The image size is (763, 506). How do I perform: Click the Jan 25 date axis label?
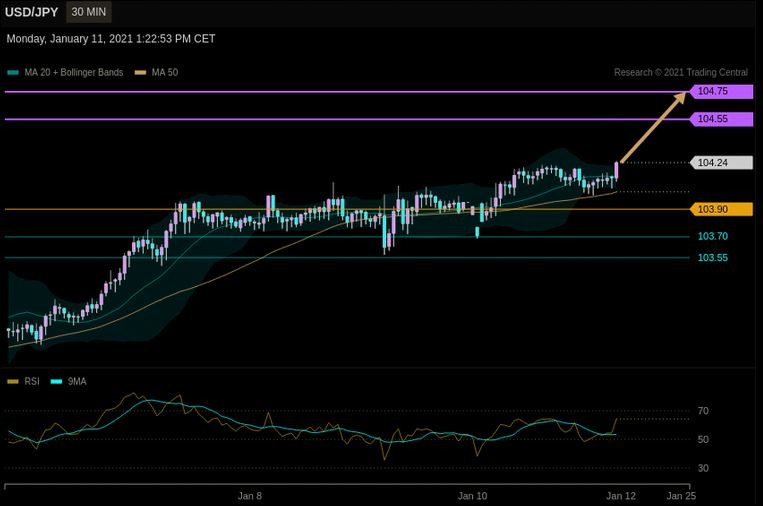pos(681,496)
